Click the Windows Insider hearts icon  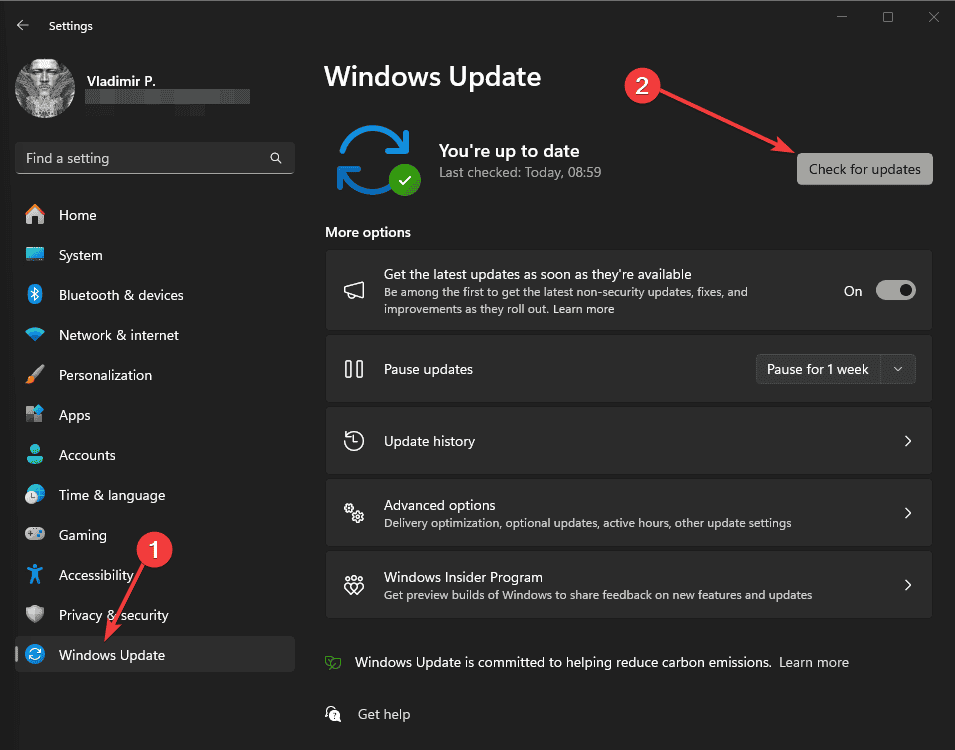354,585
